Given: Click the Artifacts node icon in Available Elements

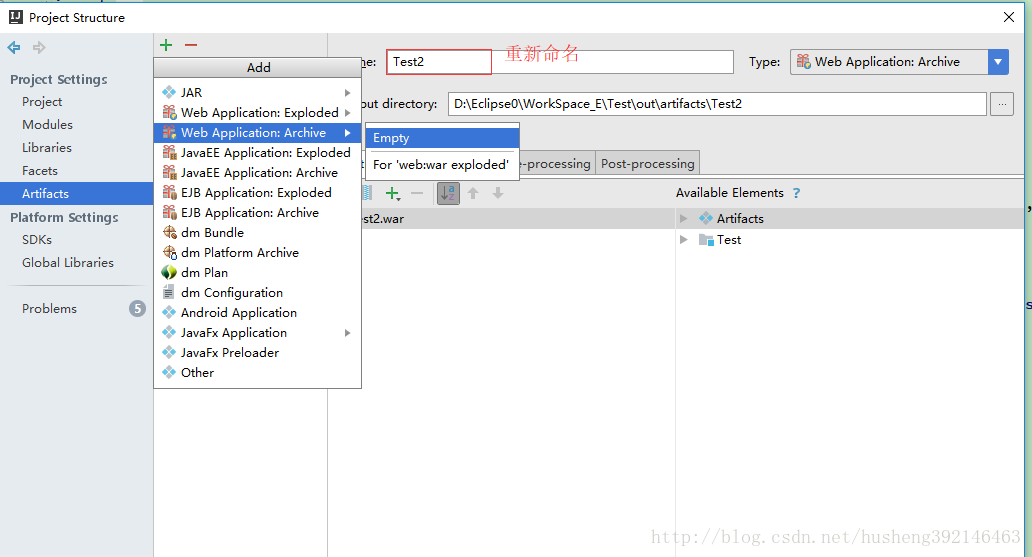Looking at the screenshot, I should pyautogui.click(x=706, y=218).
